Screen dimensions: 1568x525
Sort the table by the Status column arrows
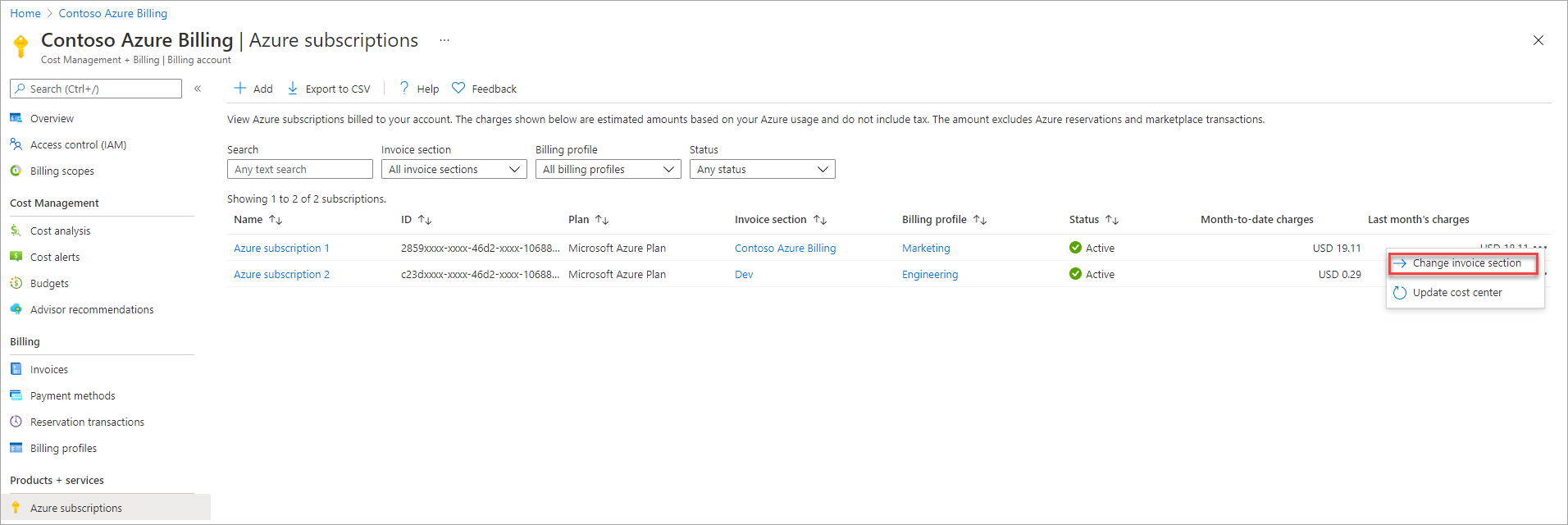point(1112,220)
